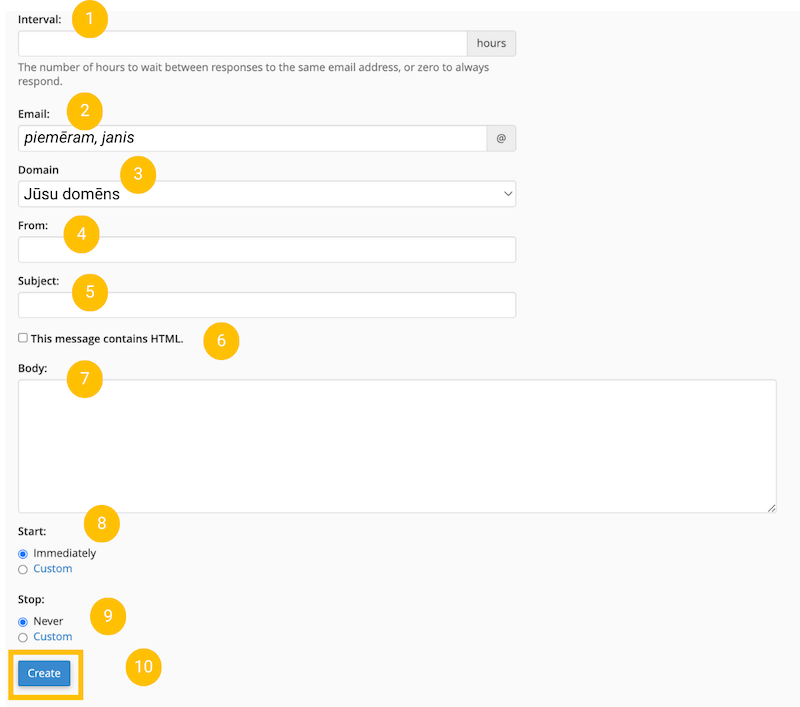This screenshot has height=707, width=800.
Task: Focus the Email address input field
Action: [252, 138]
